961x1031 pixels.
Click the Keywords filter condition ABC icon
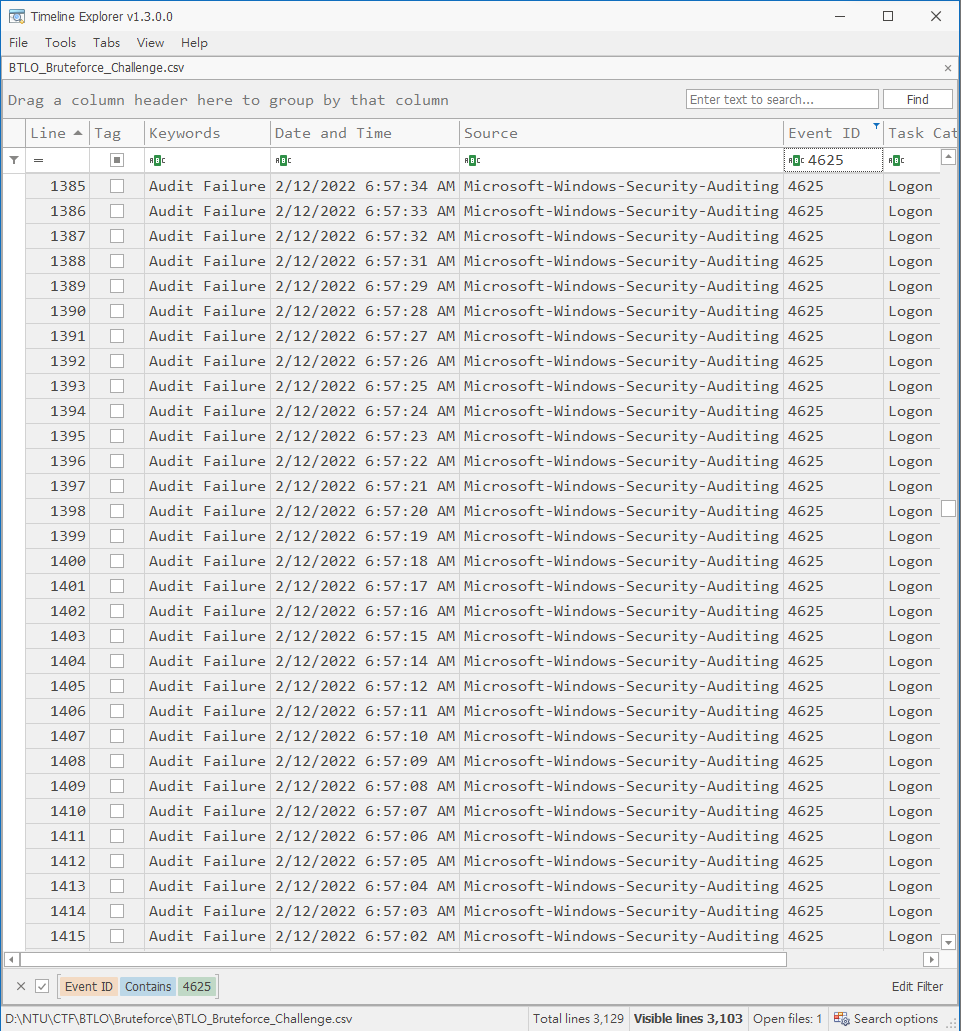157,160
